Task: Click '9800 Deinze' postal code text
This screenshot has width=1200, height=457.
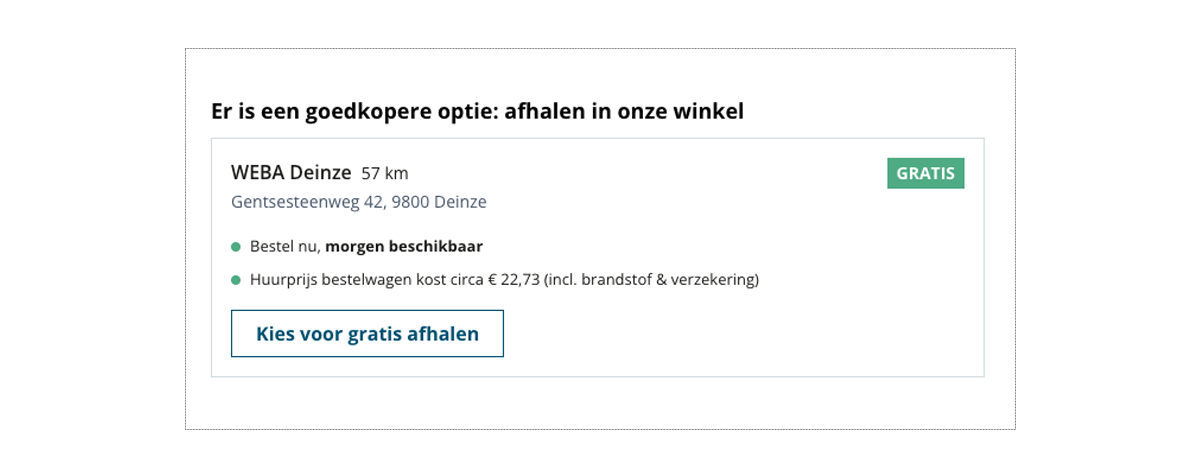Action: point(439,202)
